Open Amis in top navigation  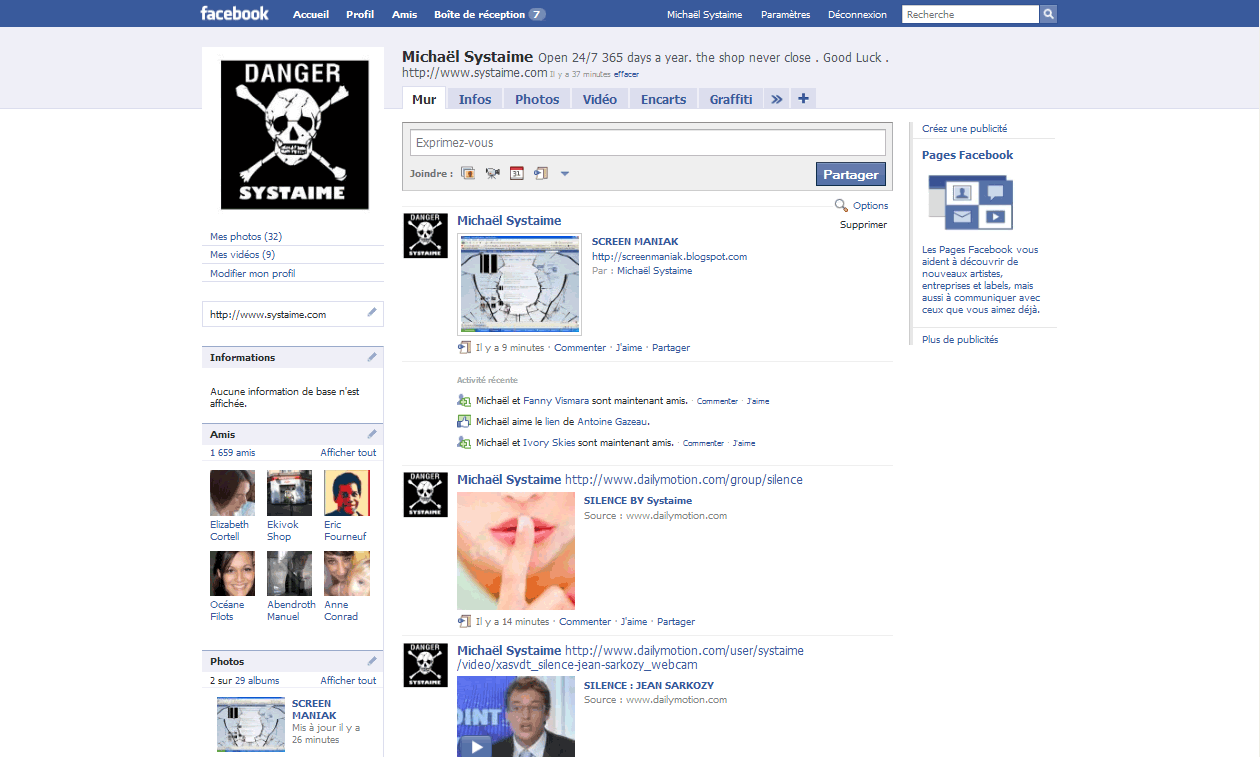pyautogui.click(x=405, y=14)
